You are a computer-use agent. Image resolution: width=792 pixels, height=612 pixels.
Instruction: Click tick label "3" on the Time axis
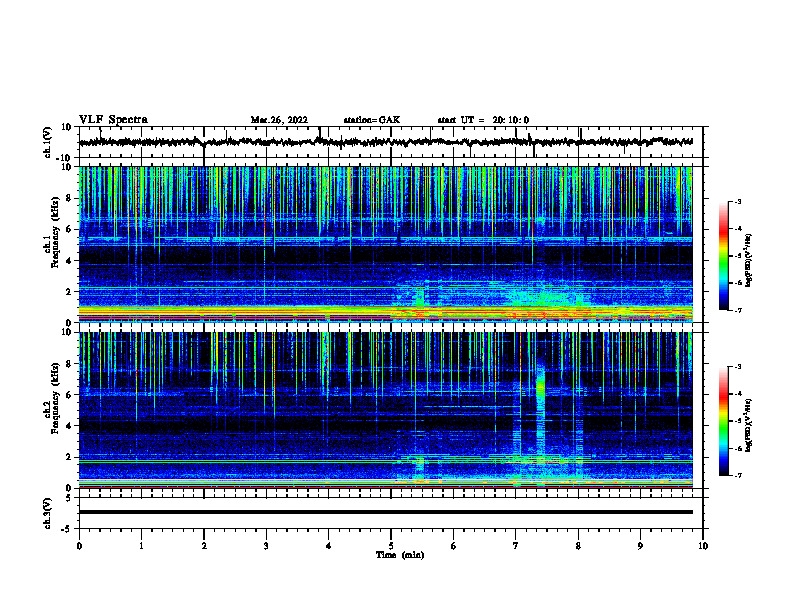[266, 546]
